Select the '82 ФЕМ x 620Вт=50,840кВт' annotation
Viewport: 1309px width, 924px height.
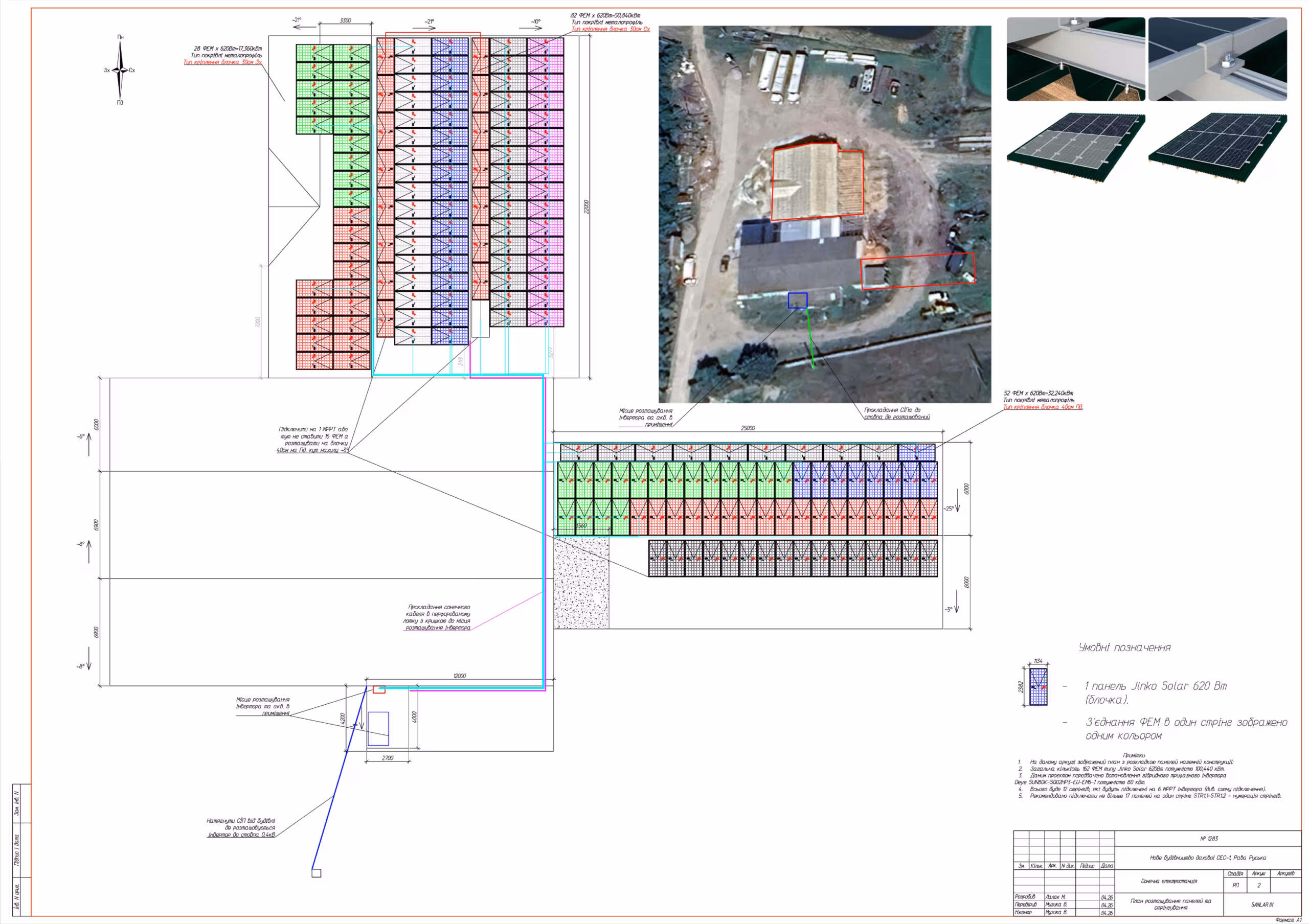coord(605,15)
